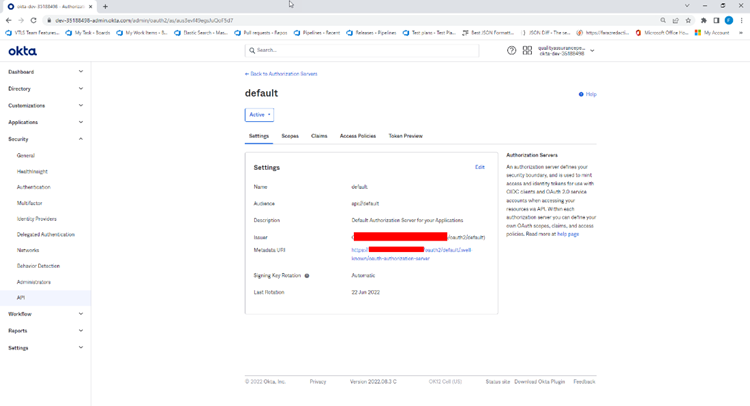Open a new browser tab
The width and height of the screenshot is (750, 406).
[105, 6]
